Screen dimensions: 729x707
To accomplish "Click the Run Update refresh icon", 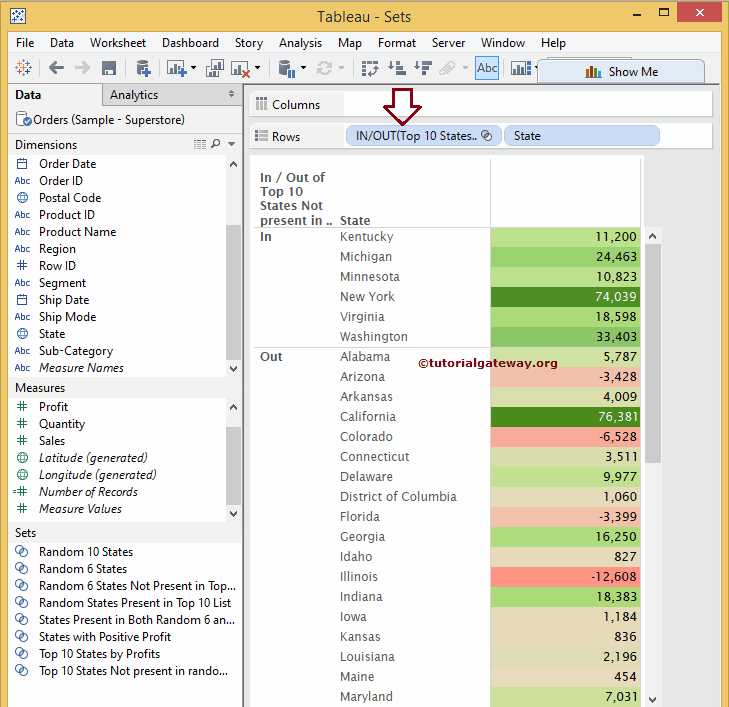I will click(x=324, y=68).
